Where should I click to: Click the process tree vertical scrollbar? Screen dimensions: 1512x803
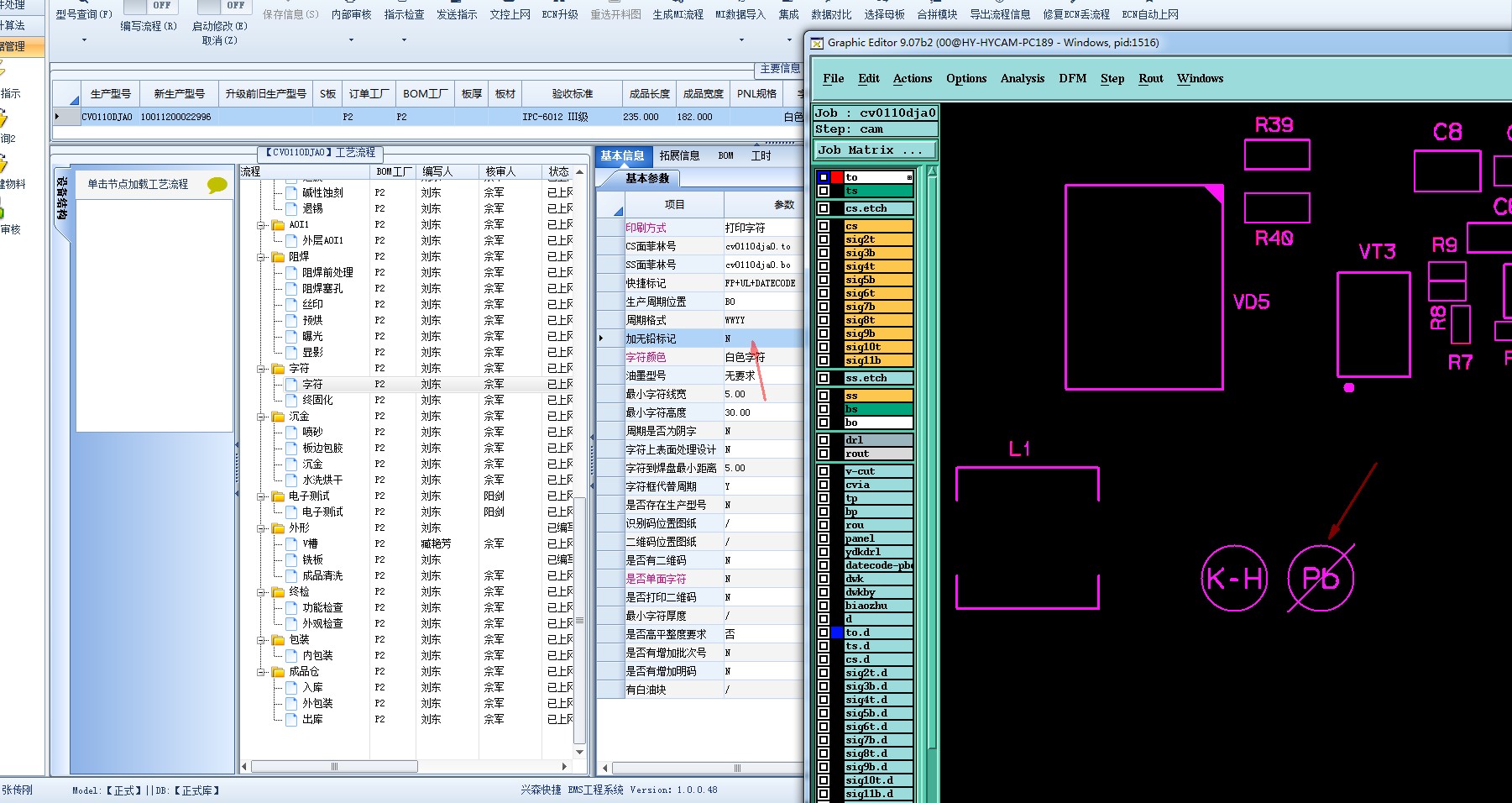coord(579,464)
